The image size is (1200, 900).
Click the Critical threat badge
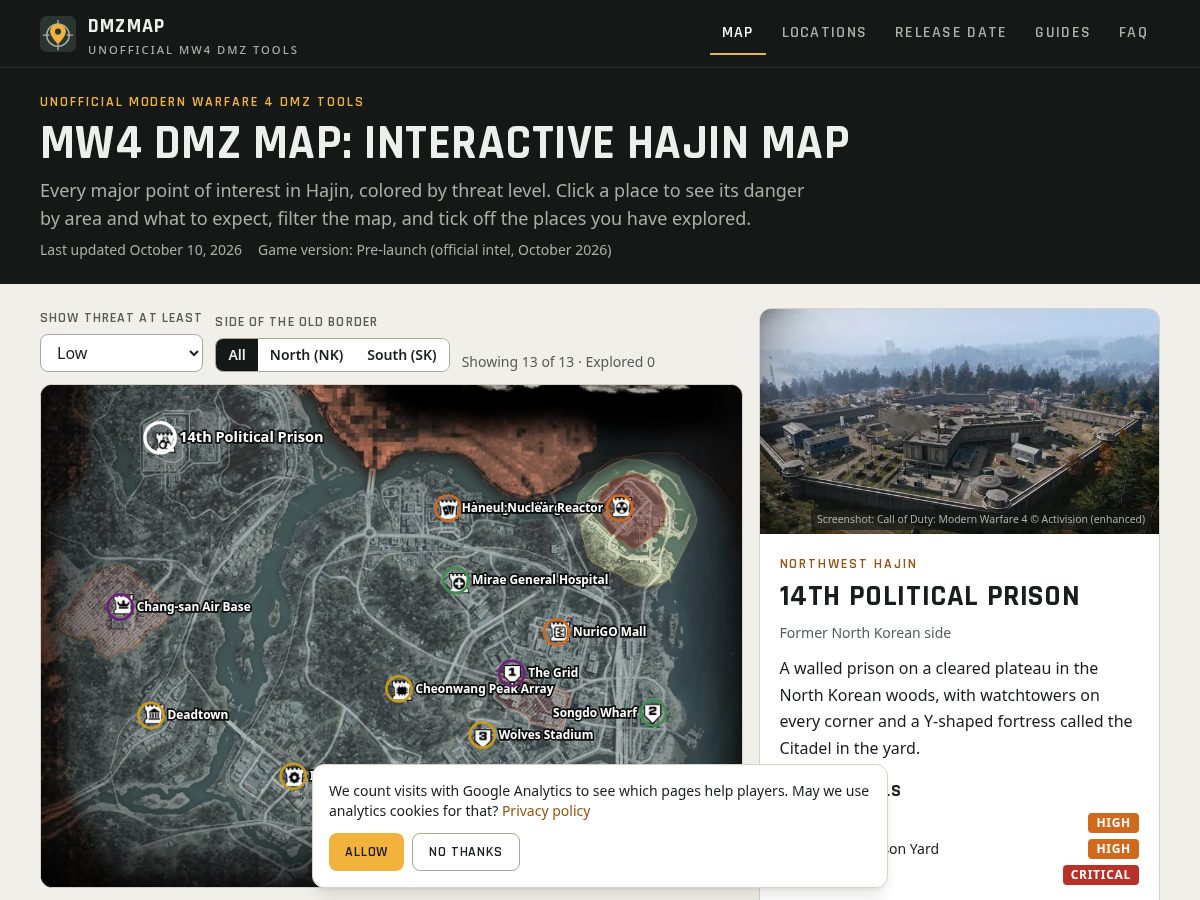(1101, 875)
